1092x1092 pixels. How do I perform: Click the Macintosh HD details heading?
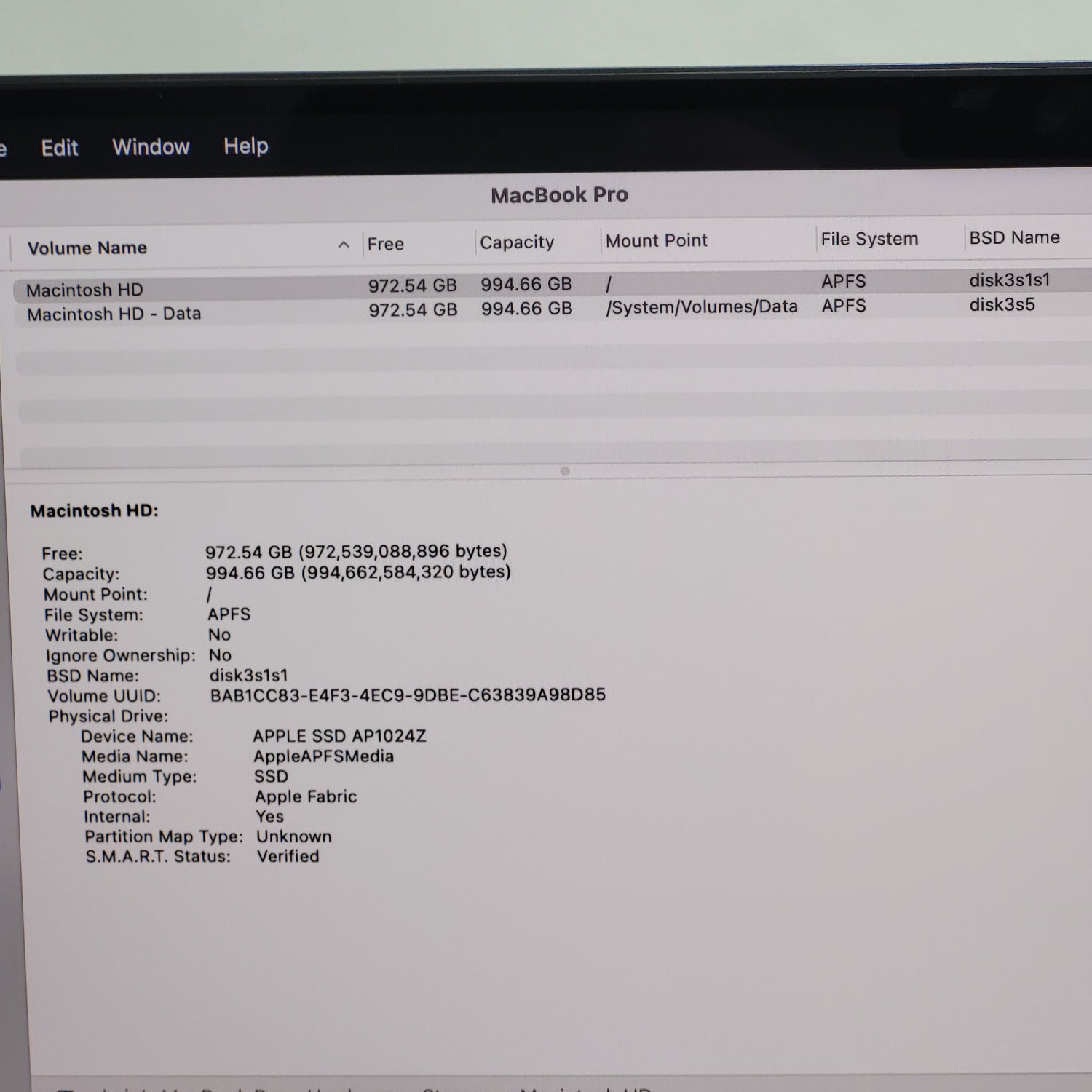point(95,511)
